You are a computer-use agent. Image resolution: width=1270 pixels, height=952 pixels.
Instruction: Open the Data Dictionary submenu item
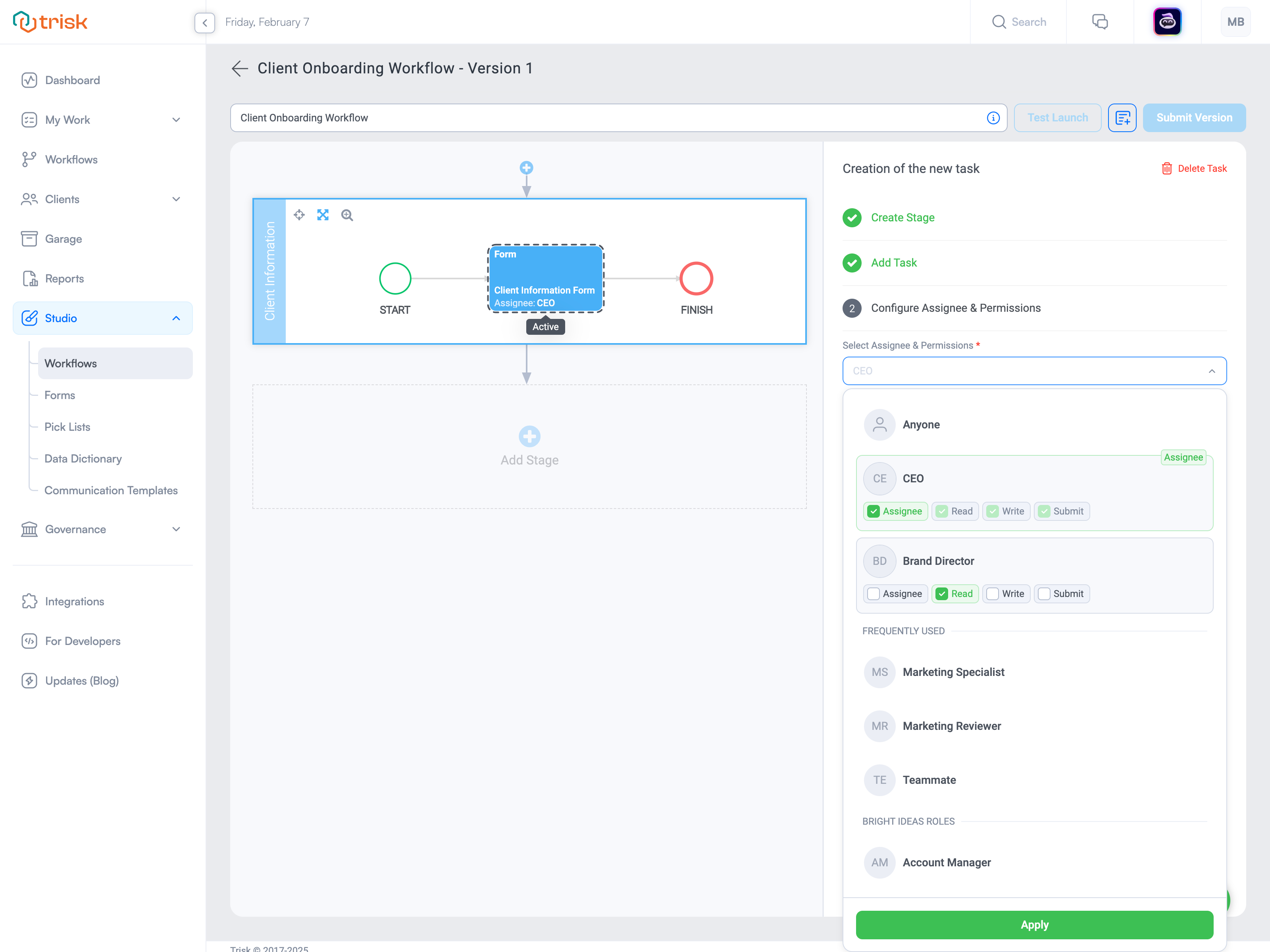click(83, 459)
